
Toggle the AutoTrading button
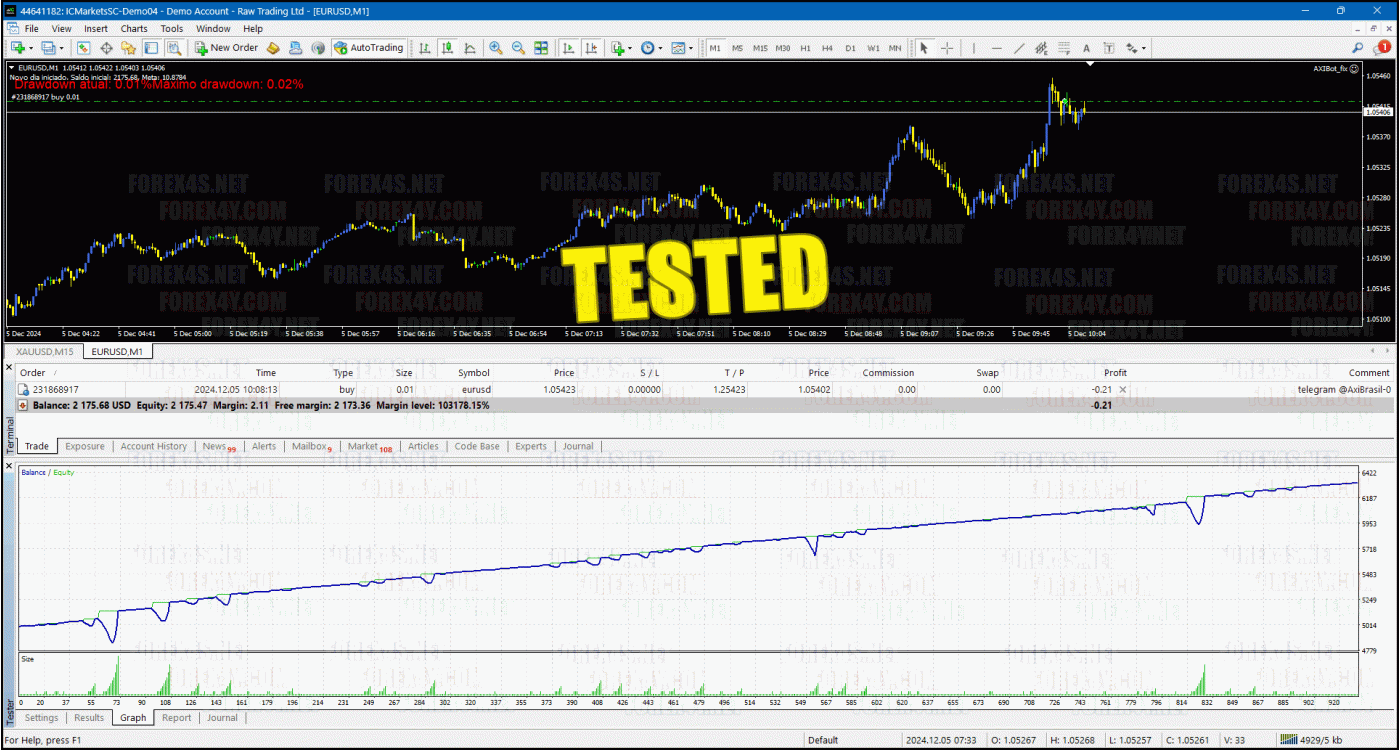point(369,48)
